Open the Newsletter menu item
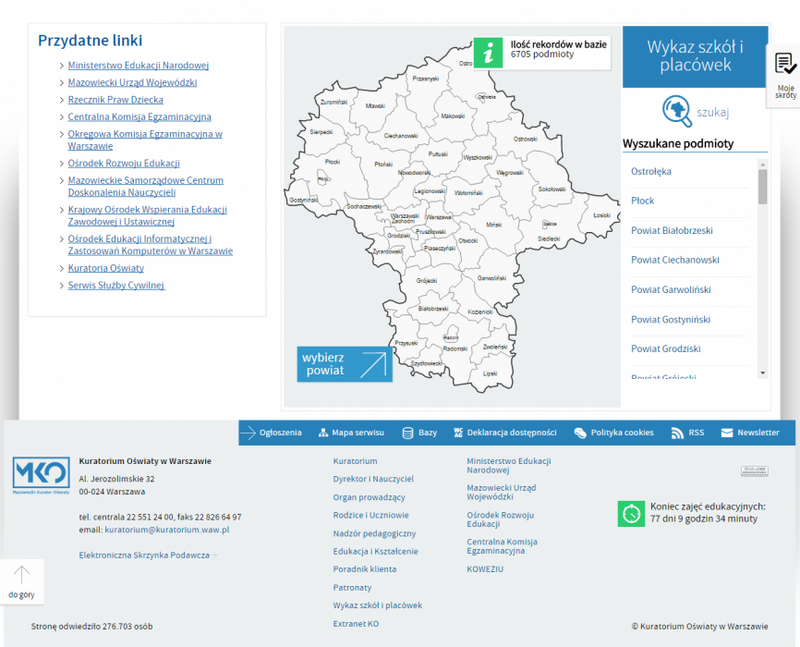Screen dimensions: 800x647 [748, 433]
